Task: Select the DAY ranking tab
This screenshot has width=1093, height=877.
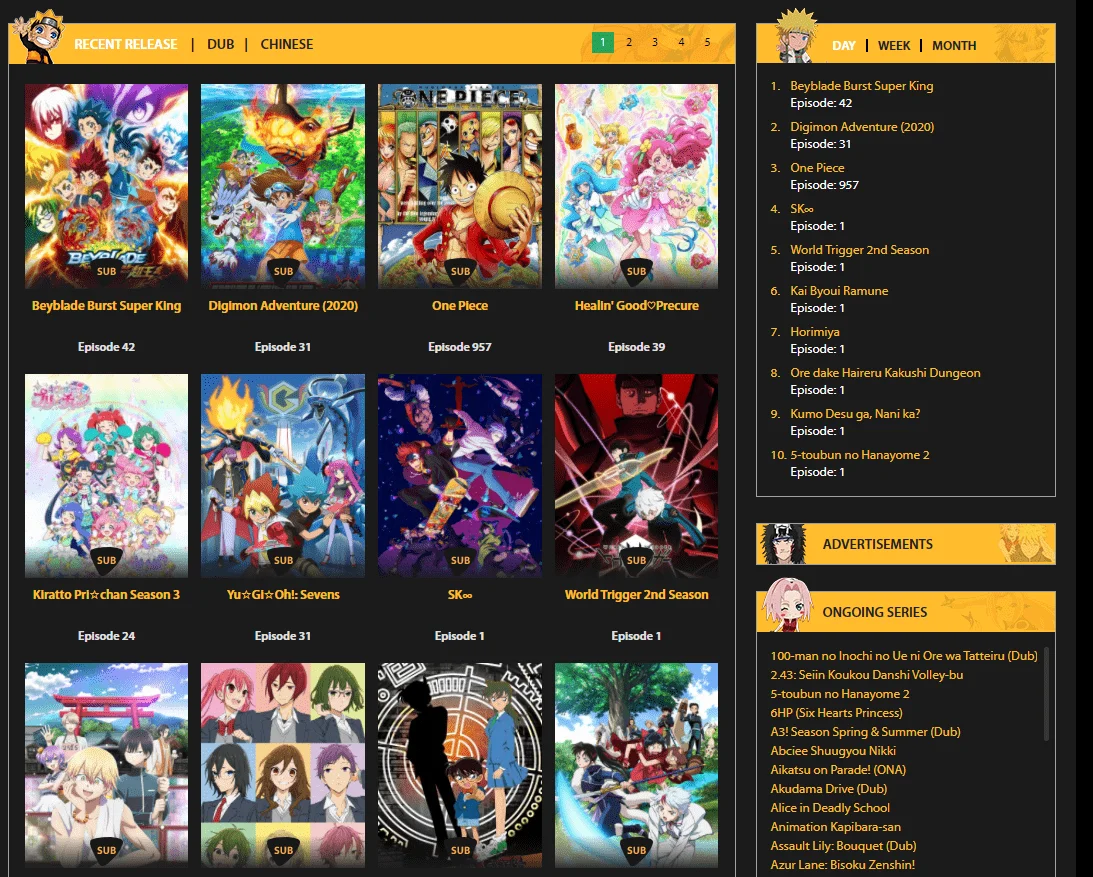Action: click(x=843, y=45)
